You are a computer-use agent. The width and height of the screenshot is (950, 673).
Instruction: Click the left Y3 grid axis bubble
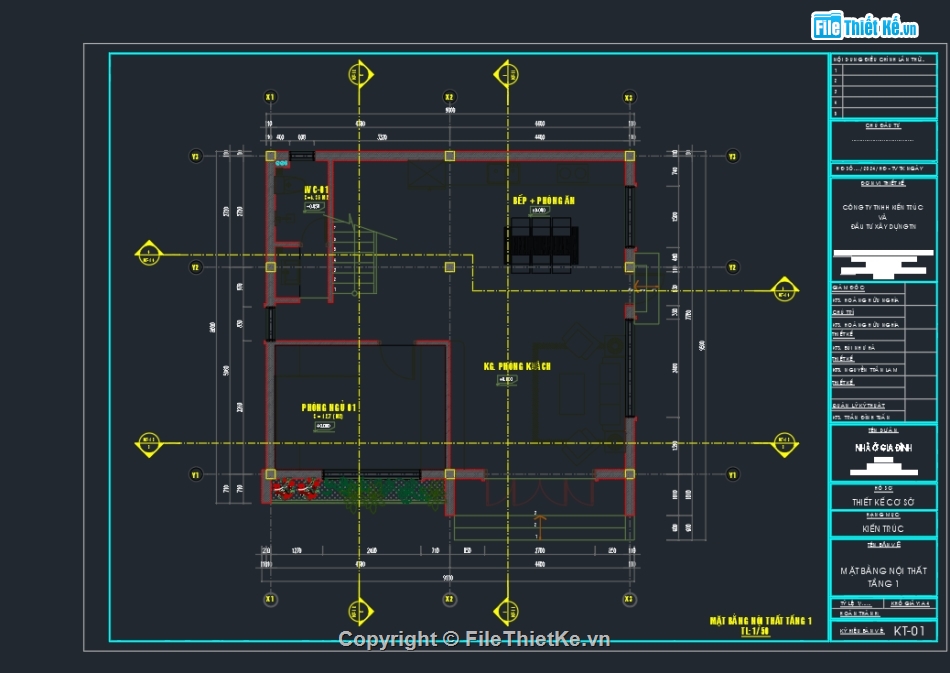click(x=197, y=156)
